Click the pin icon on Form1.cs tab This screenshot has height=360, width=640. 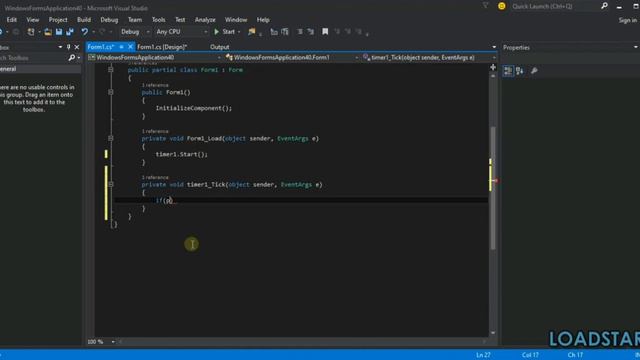click(x=121, y=47)
